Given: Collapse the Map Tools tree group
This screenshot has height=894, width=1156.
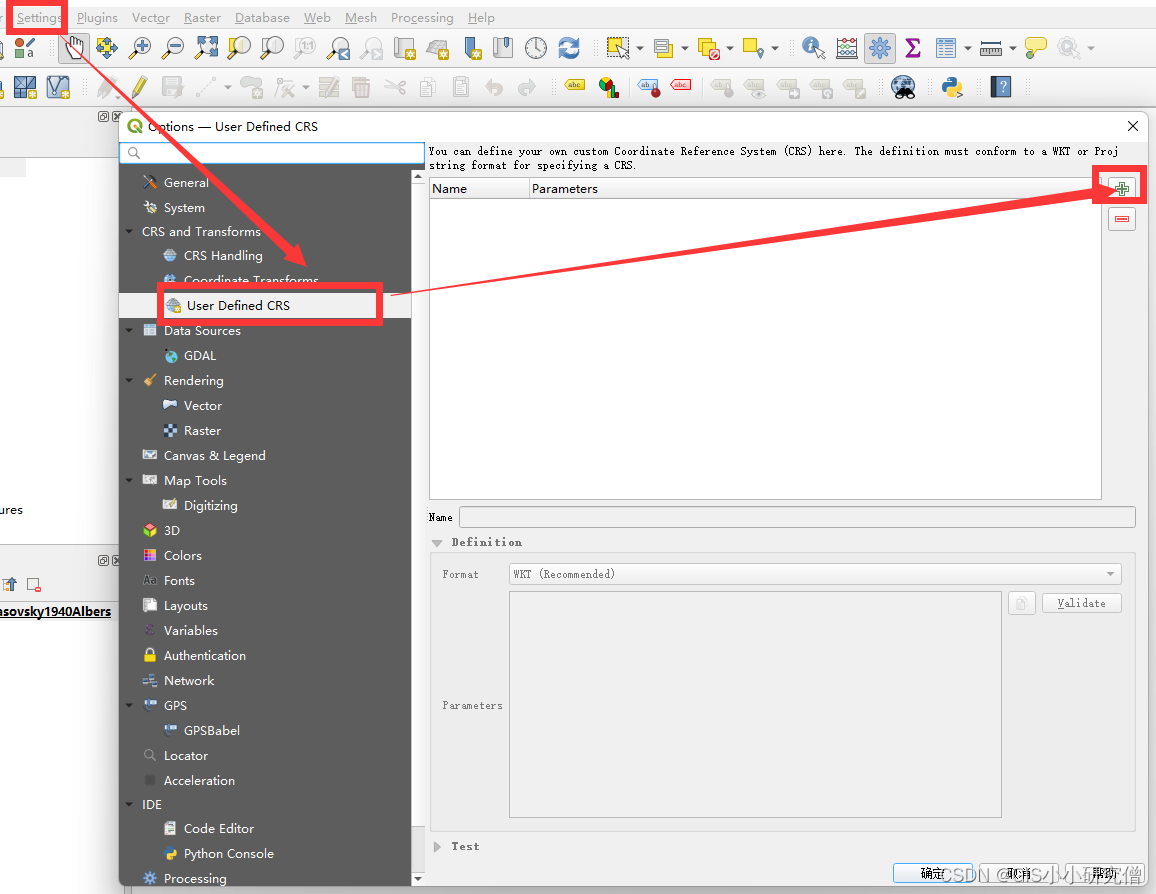Looking at the screenshot, I should [130, 481].
